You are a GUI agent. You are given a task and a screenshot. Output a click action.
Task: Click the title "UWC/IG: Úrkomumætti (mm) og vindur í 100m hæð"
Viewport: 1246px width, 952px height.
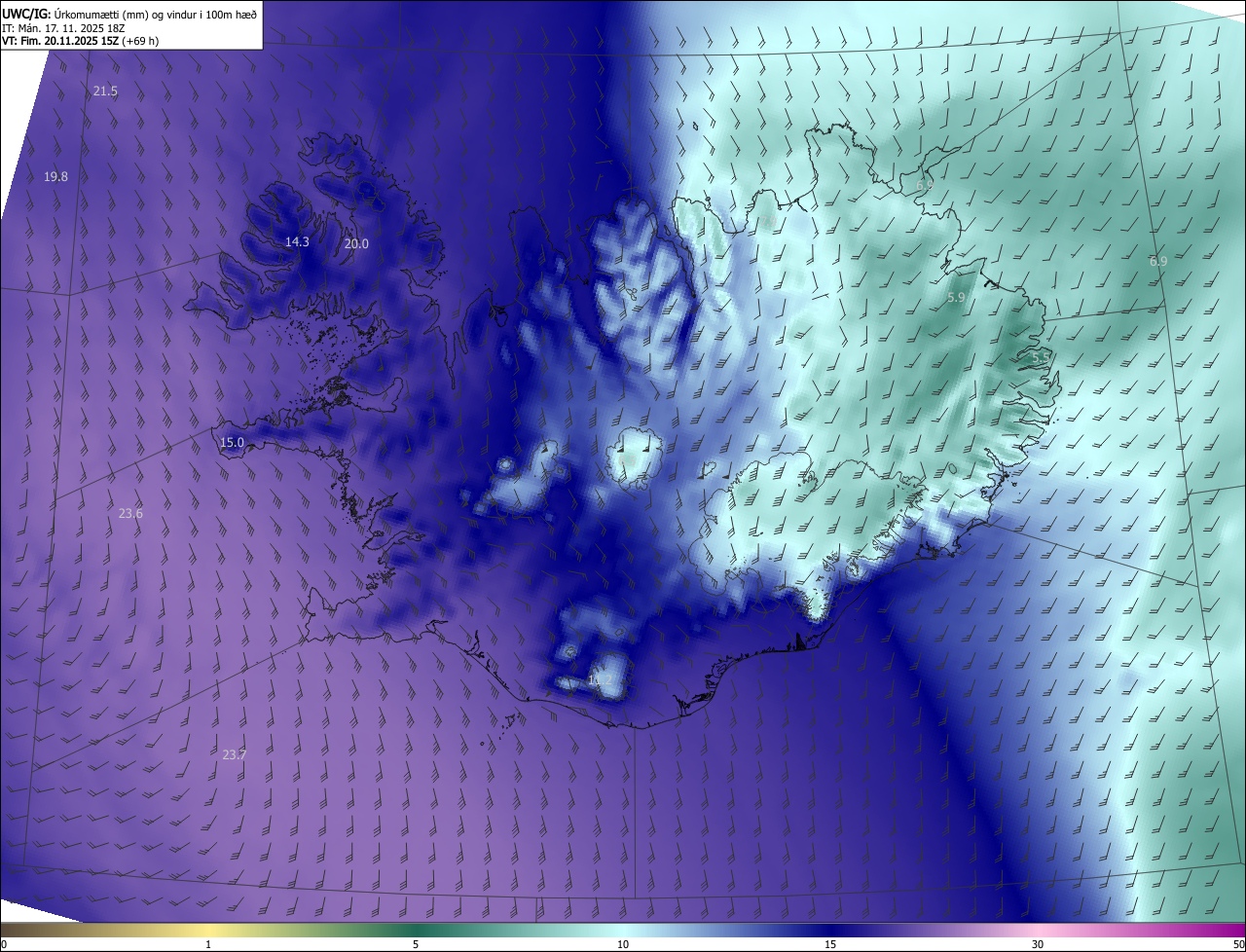pos(129,14)
